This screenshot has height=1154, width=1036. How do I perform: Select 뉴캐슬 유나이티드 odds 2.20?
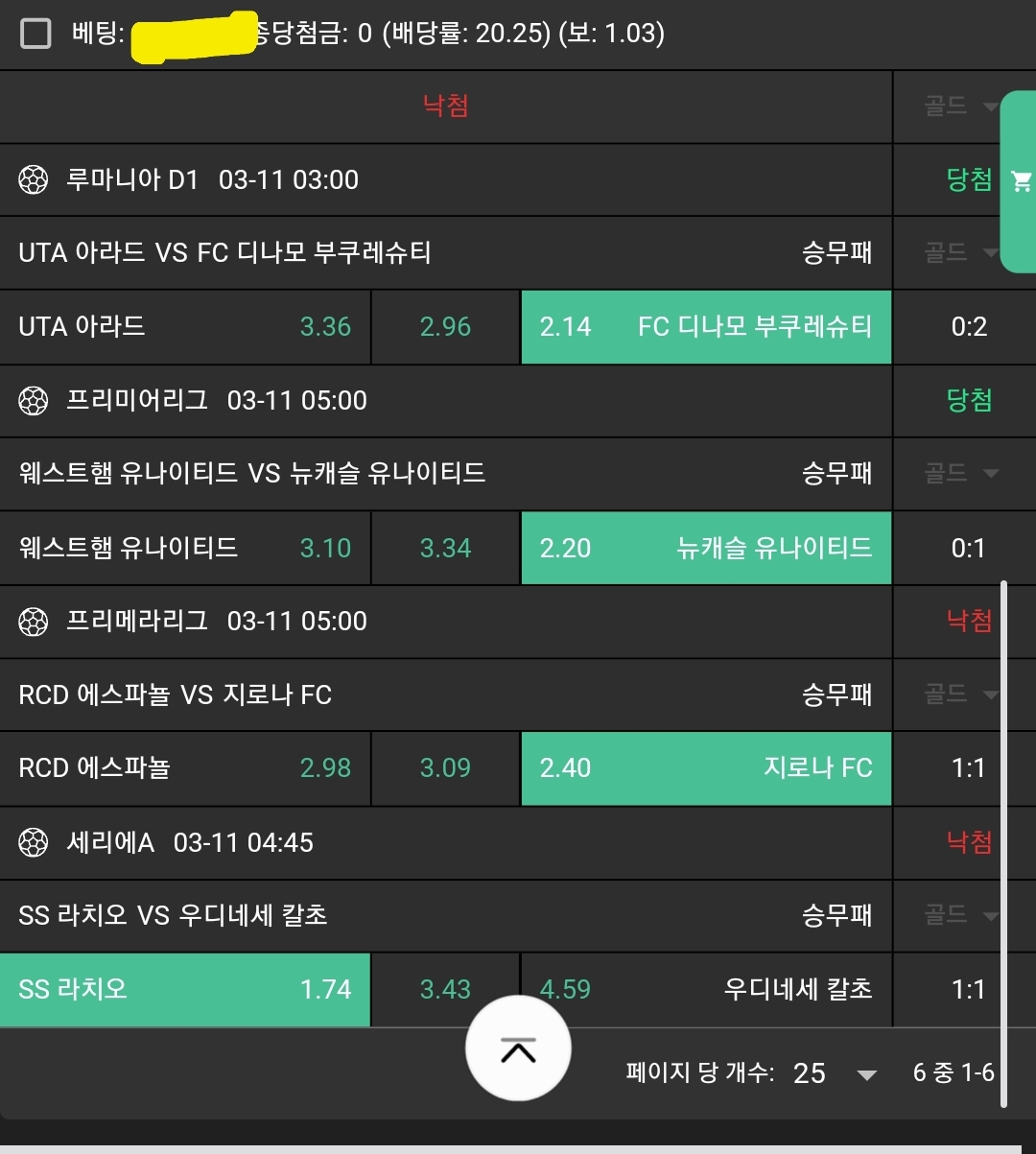coord(706,548)
